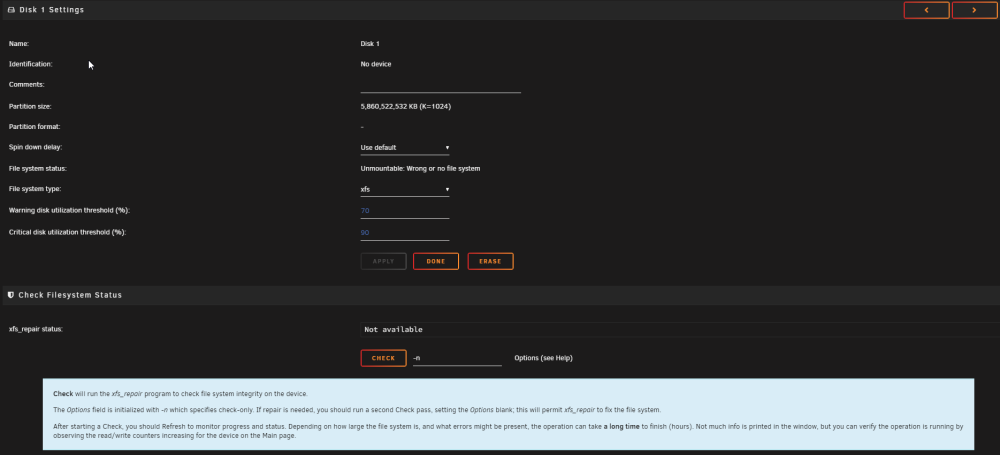Viewport: 1000px width, 455px height.
Task: Click the 'Partition size:' label
Action: [30, 107]
